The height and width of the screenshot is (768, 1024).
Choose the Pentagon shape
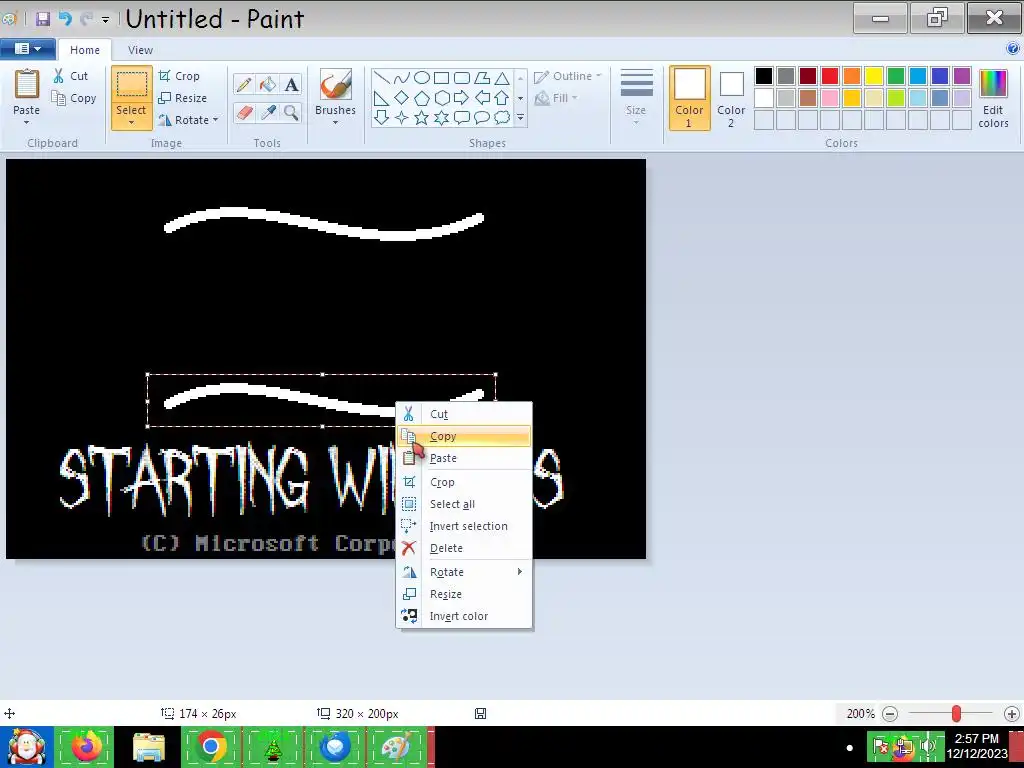[422, 98]
